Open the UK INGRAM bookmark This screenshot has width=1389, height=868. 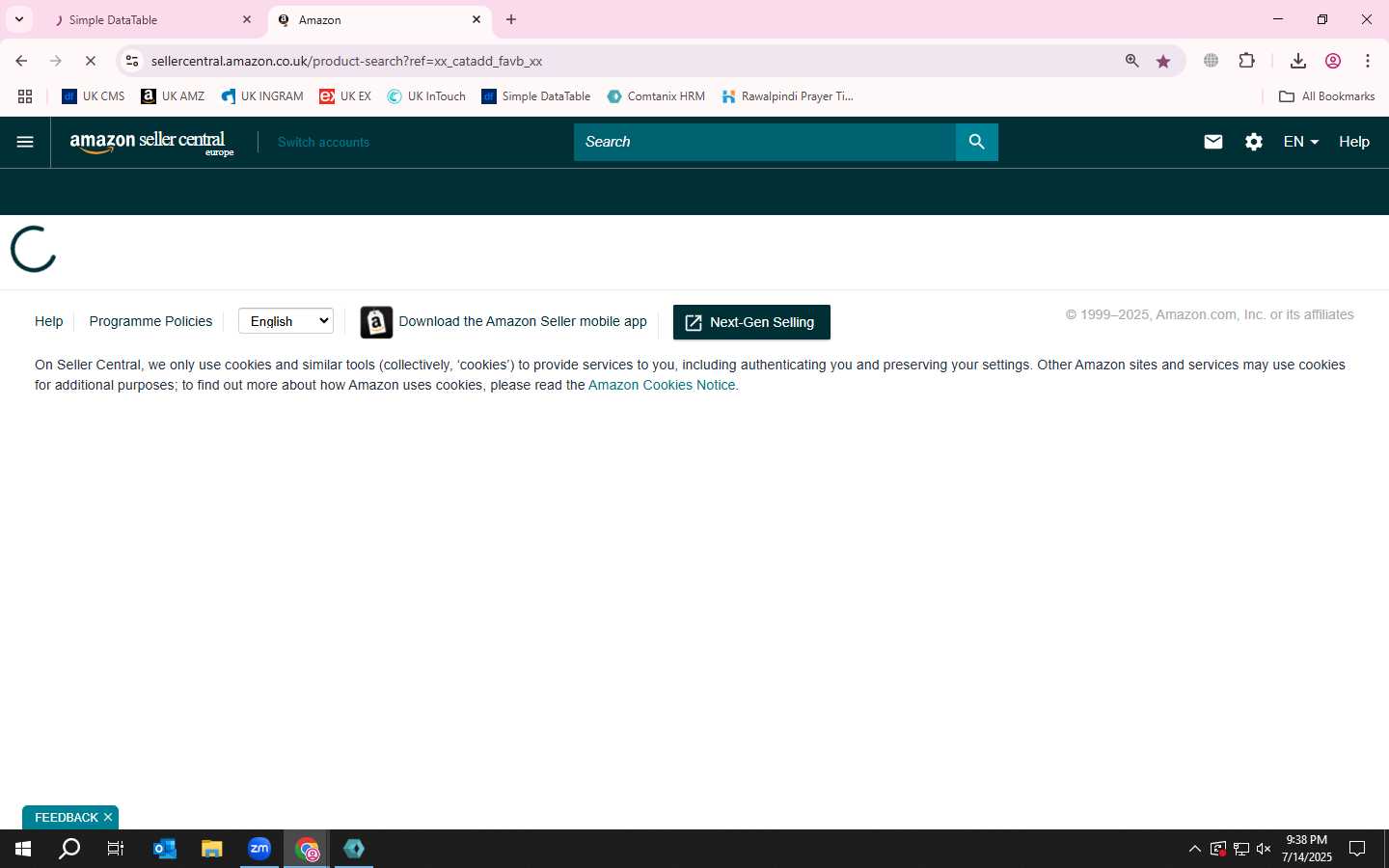click(262, 96)
